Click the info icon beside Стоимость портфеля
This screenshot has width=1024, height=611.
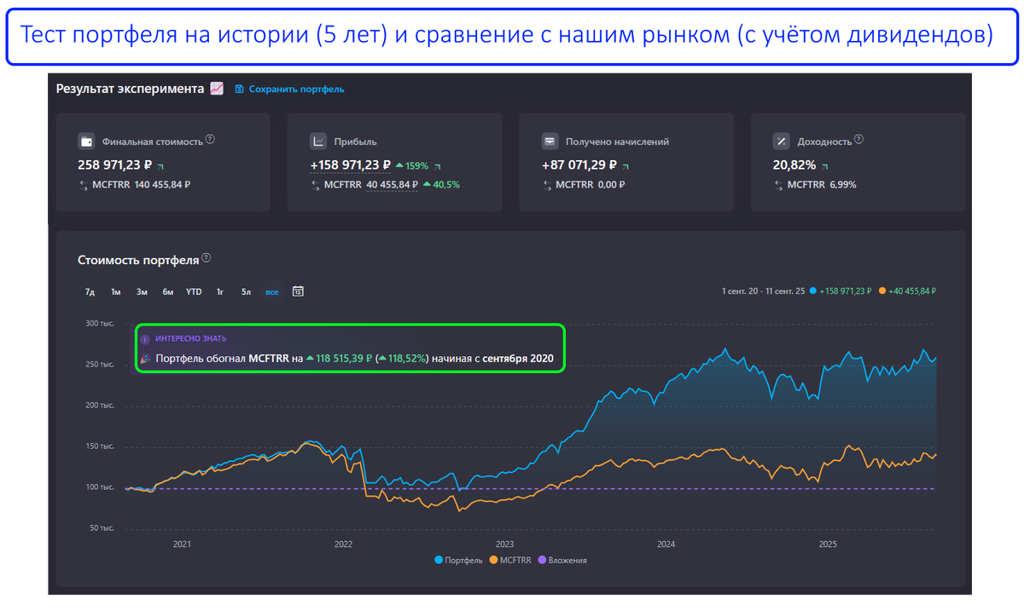point(207,259)
